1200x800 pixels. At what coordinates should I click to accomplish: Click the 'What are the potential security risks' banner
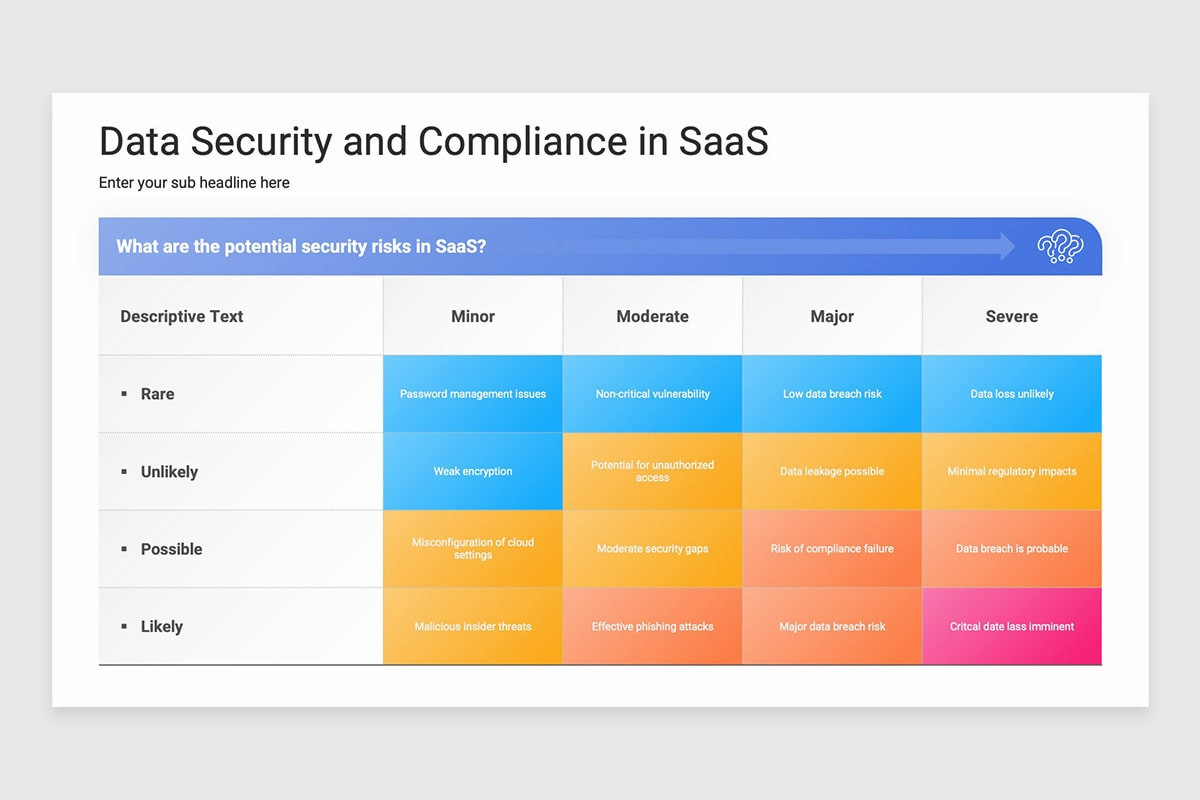[300, 246]
